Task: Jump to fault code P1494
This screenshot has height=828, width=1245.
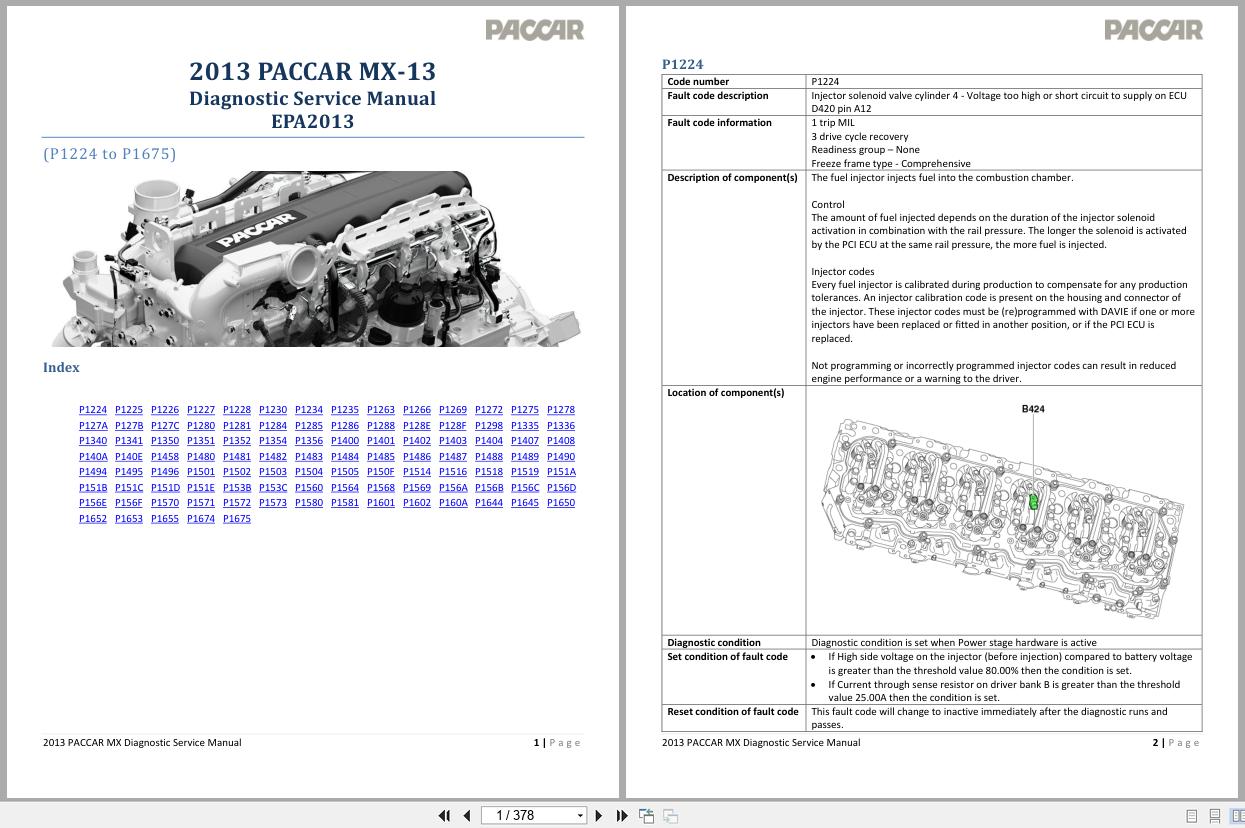Action: click(x=93, y=472)
